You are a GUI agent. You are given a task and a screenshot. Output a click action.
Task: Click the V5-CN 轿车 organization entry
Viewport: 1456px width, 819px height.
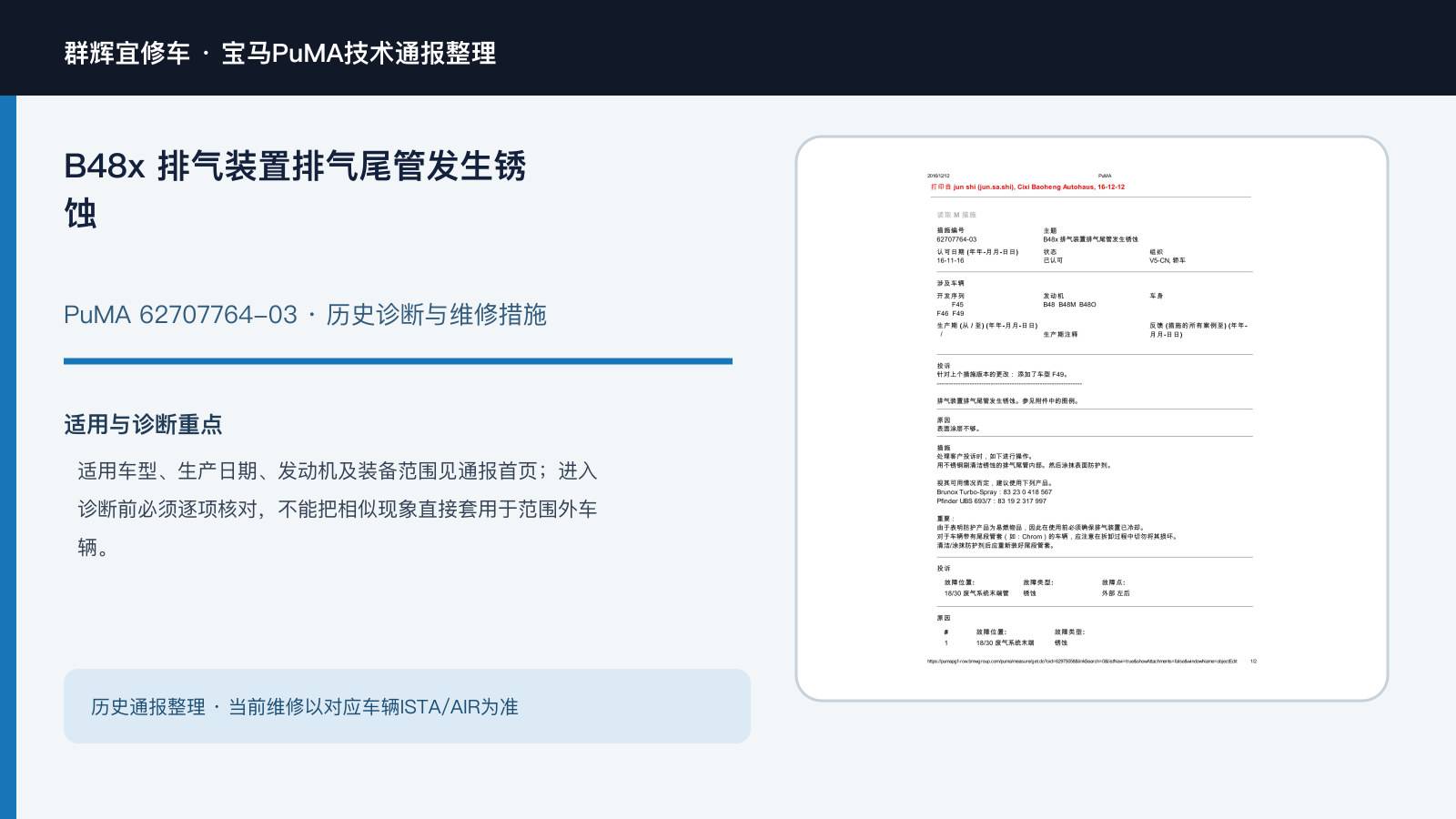click(x=1168, y=261)
